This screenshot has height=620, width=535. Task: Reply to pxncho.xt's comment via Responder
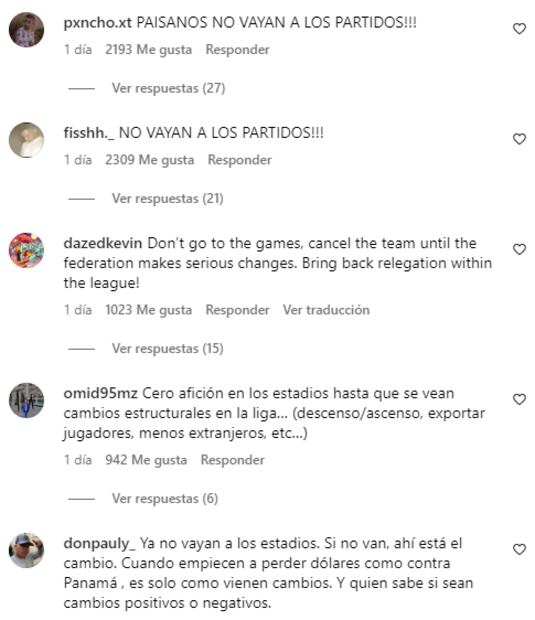237,50
